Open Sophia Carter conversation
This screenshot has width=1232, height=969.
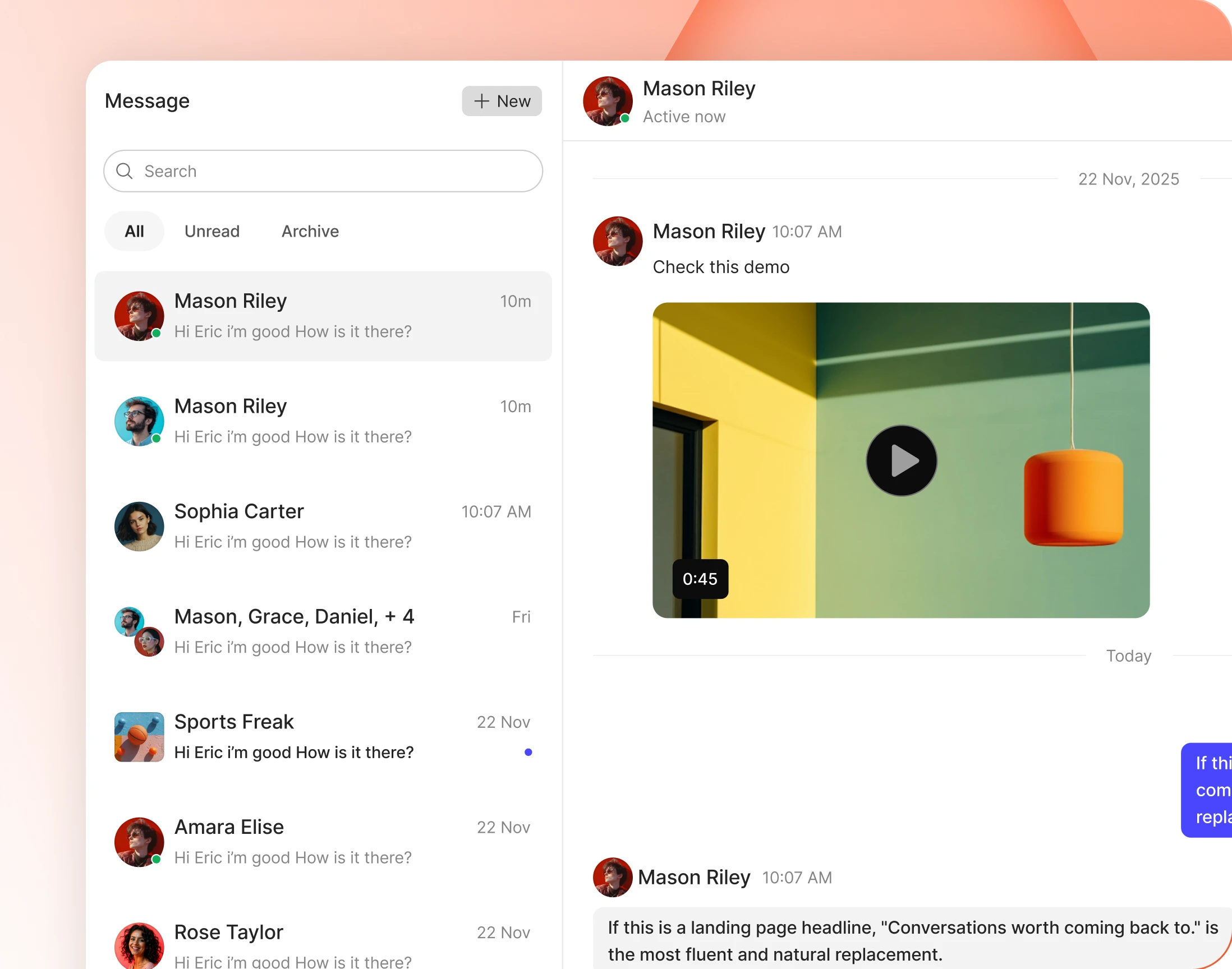click(x=323, y=527)
